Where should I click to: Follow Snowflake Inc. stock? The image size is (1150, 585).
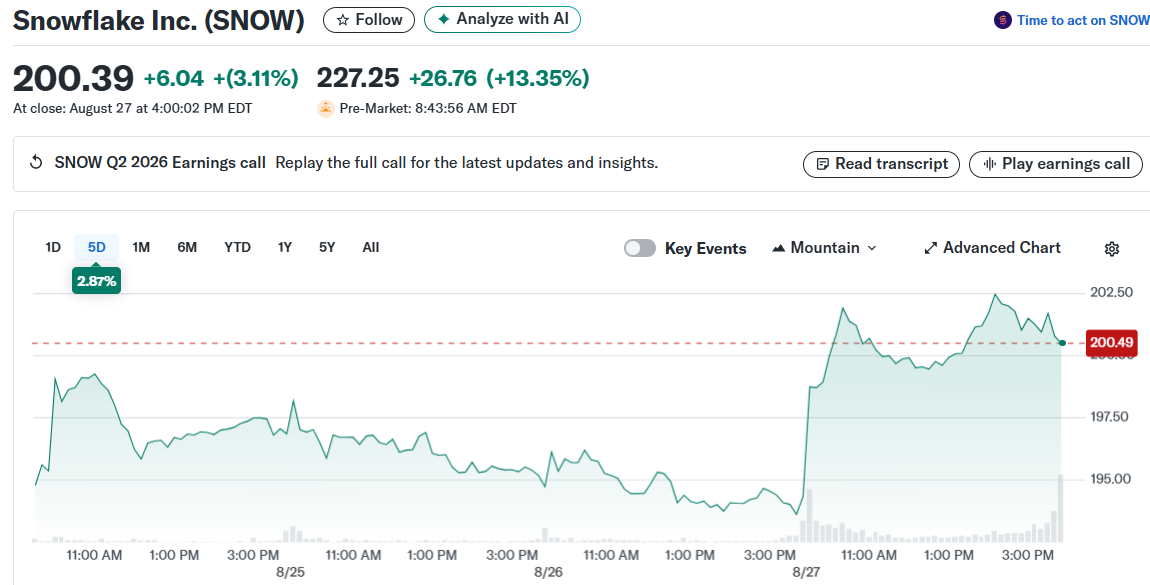369,20
